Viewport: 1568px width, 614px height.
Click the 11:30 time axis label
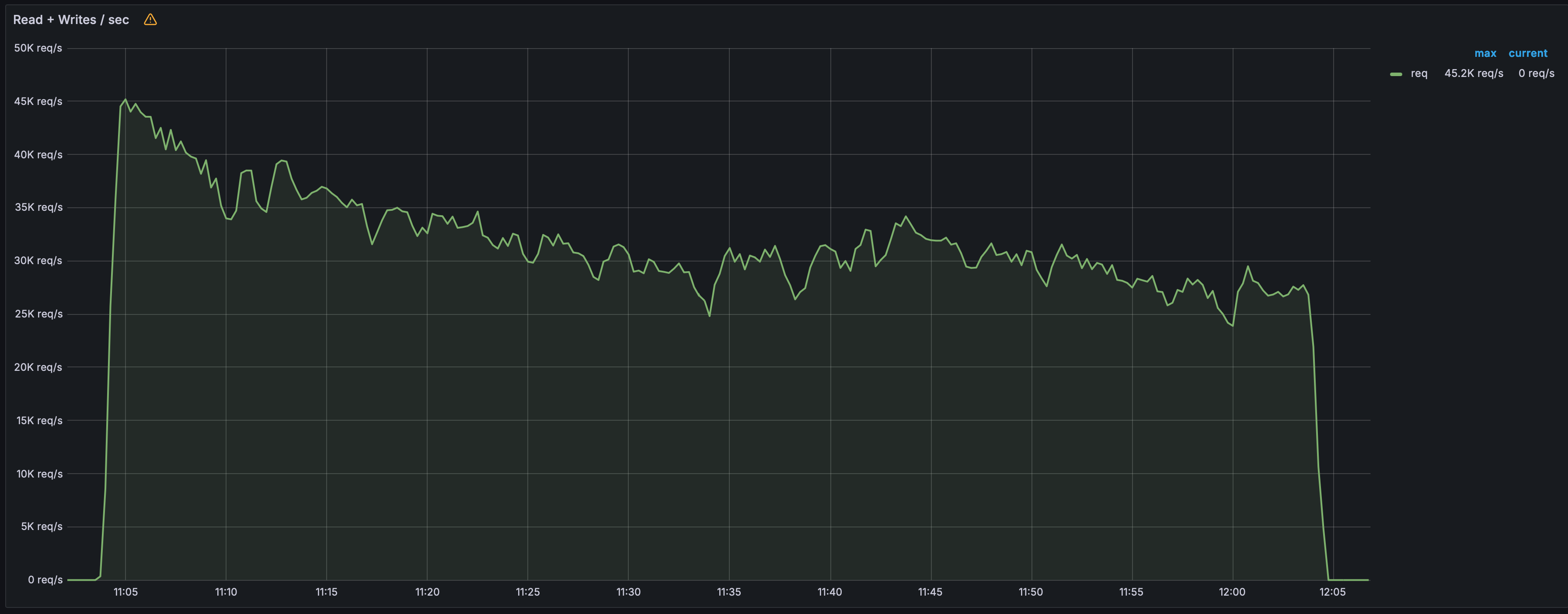click(x=628, y=592)
